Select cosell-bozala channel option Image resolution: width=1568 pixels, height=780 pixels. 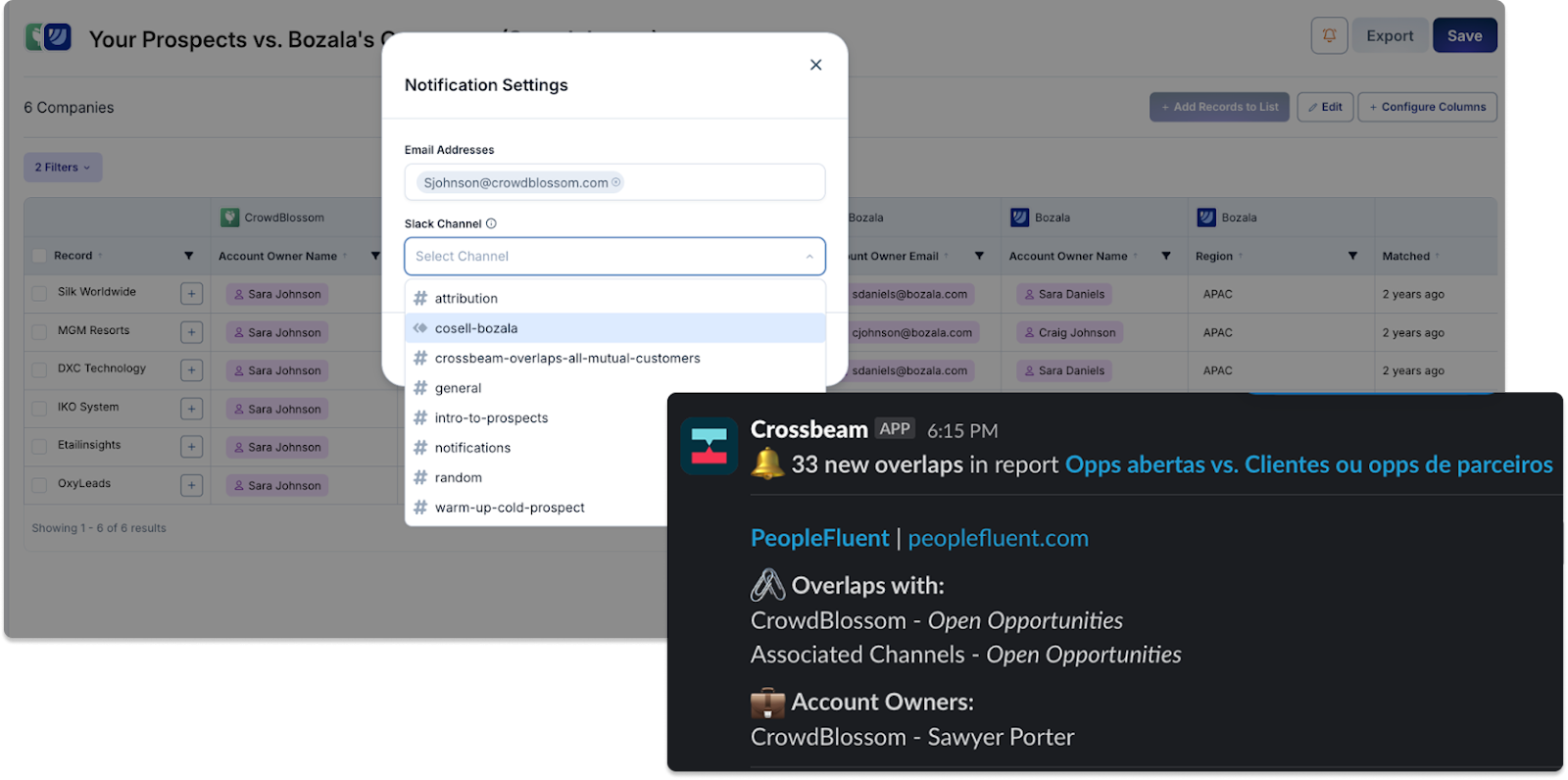pos(614,328)
